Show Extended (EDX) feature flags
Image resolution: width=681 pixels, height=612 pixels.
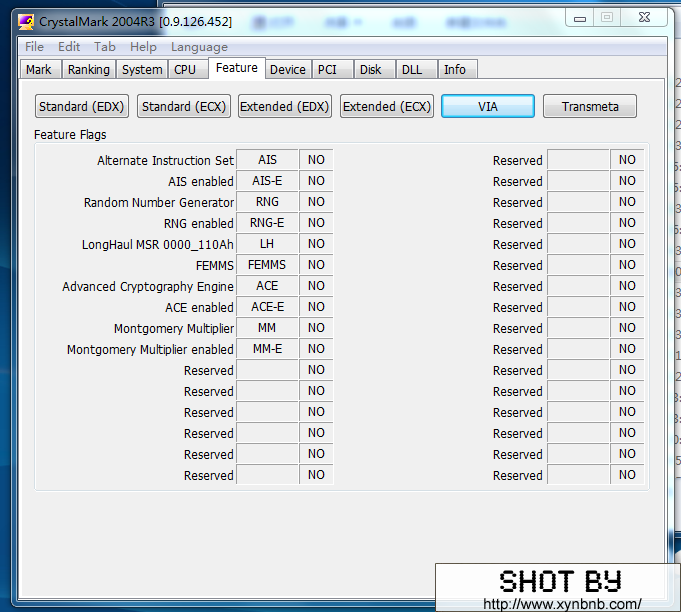tap(285, 106)
